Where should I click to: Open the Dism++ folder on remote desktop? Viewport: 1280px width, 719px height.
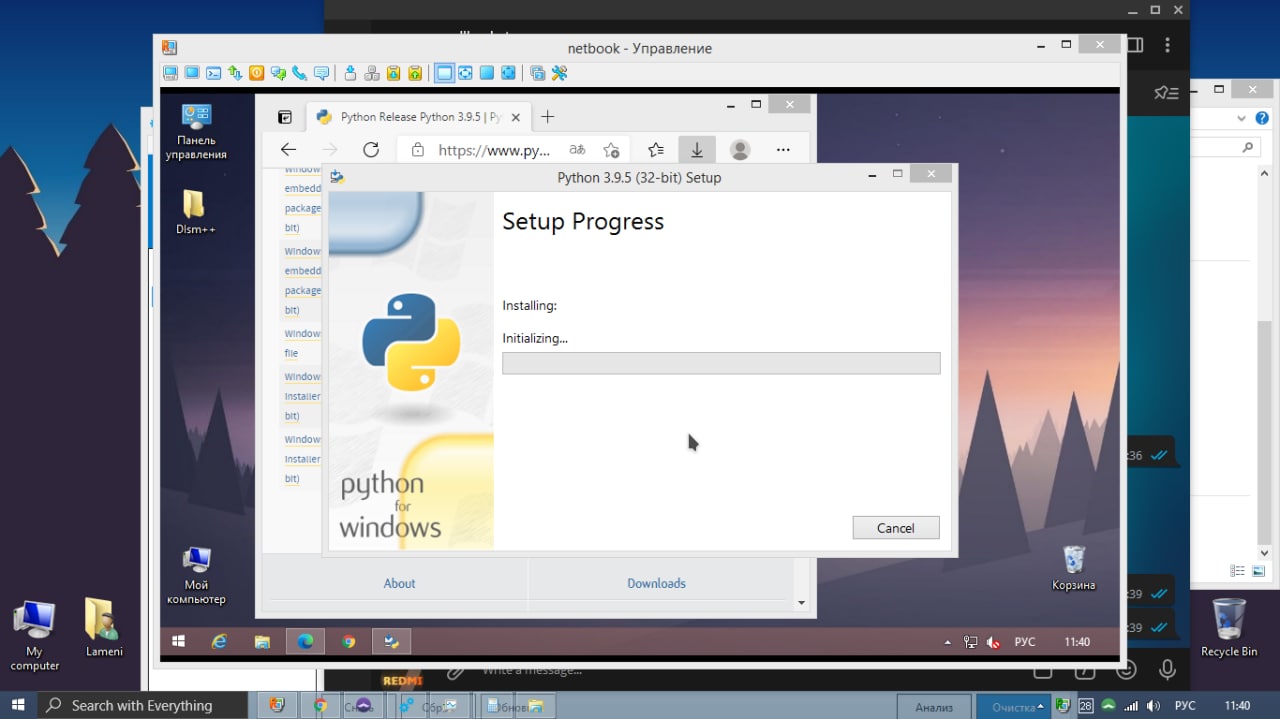click(195, 212)
